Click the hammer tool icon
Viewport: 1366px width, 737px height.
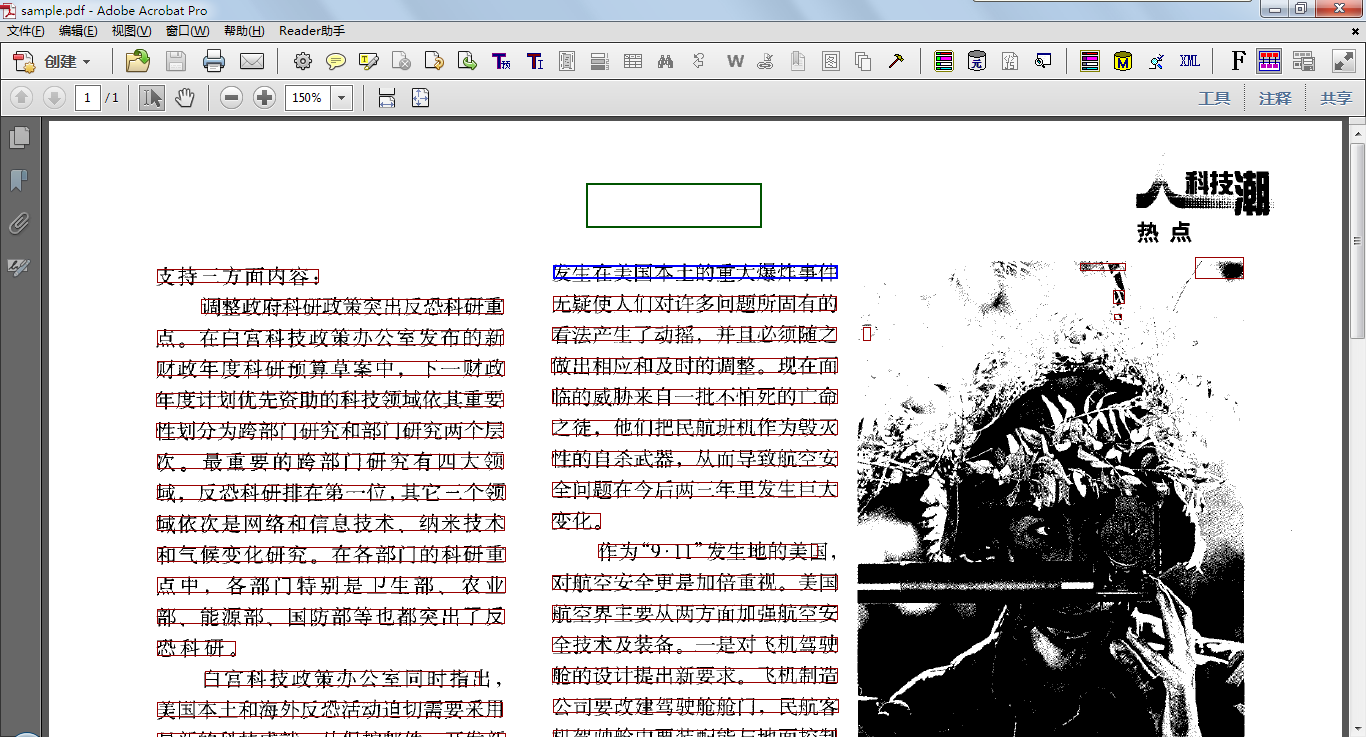(896, 61)
